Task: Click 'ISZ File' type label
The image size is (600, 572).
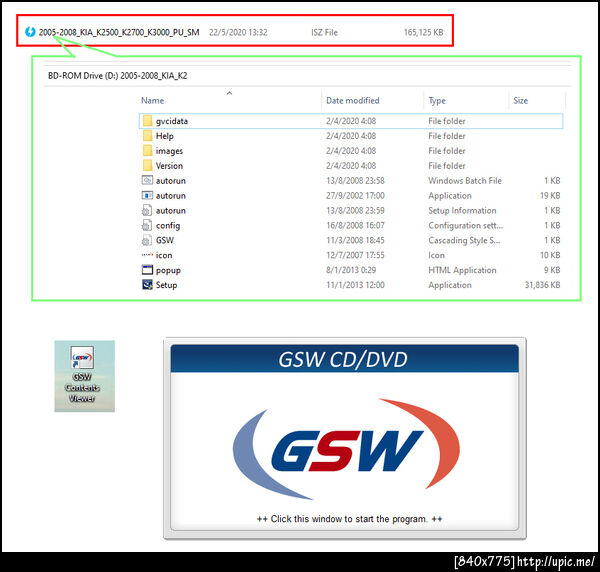Action: pyautogui.click(x=324, y=32)
